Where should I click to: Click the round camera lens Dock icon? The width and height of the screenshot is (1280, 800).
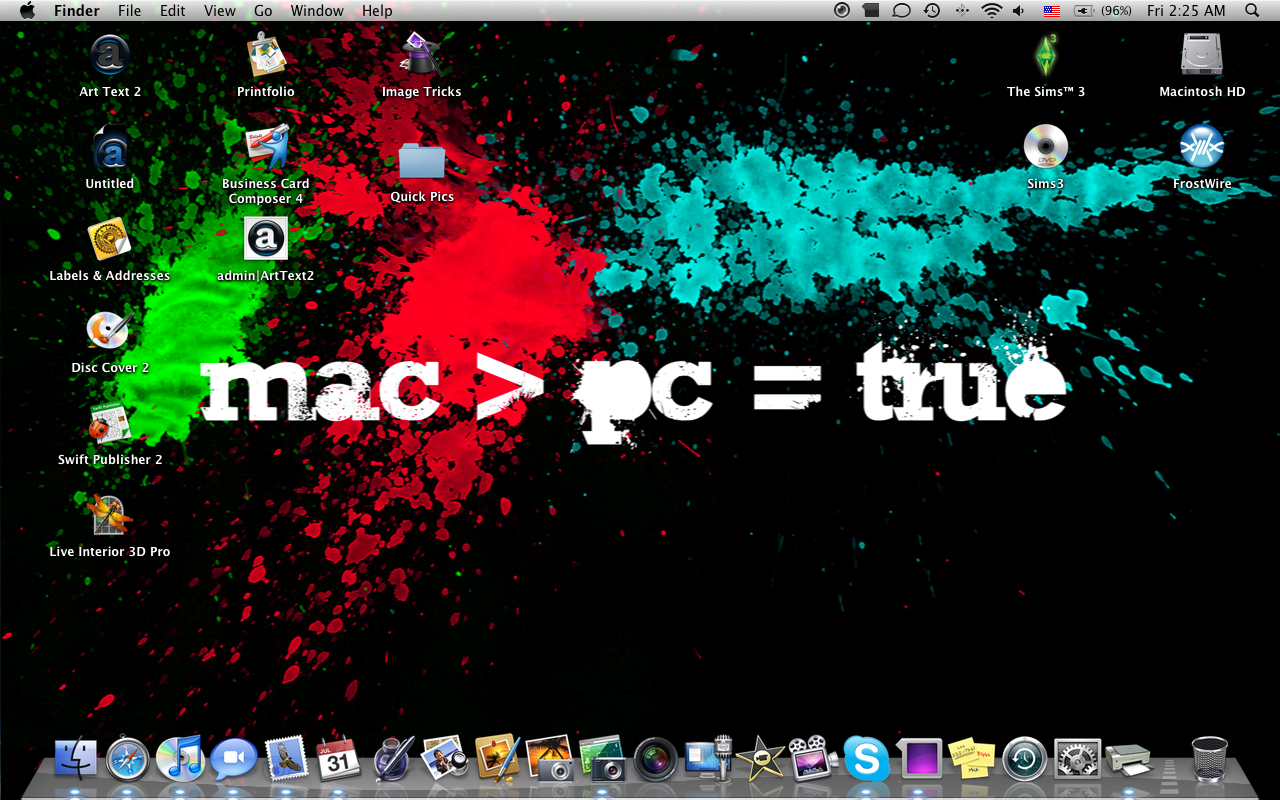655,758
